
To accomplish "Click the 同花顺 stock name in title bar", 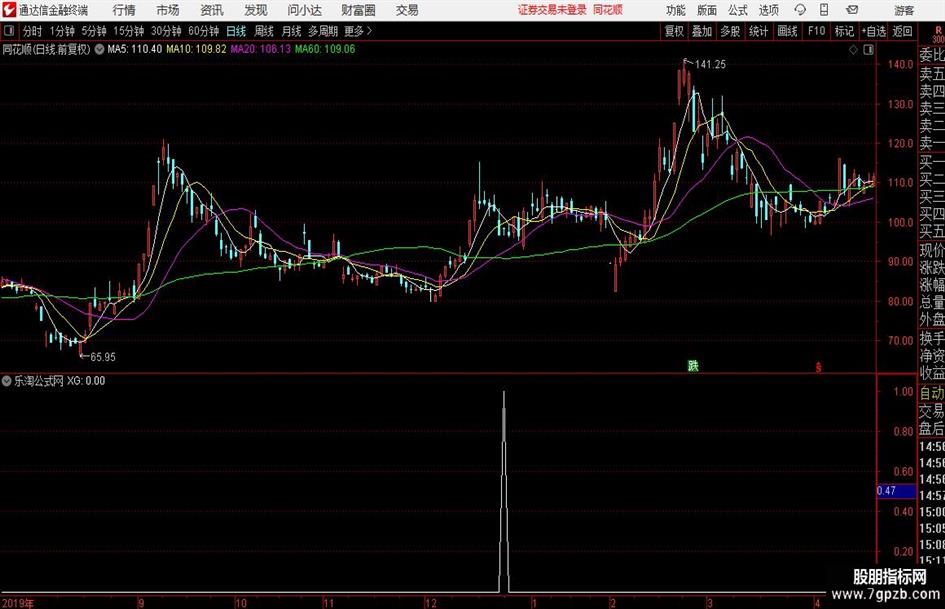I will [x=608, y=10].
